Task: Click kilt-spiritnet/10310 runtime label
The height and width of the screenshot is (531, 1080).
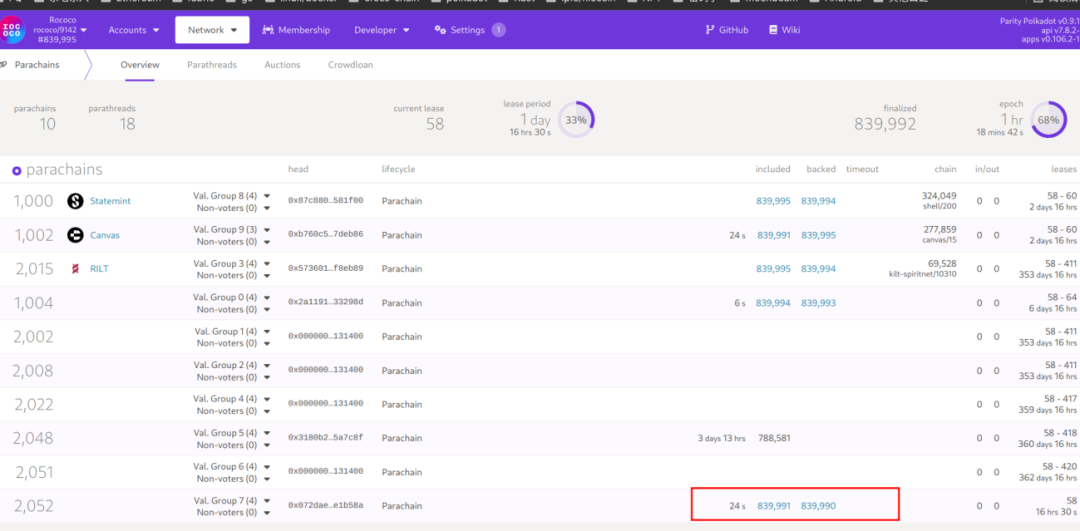Action: [923, 274]
